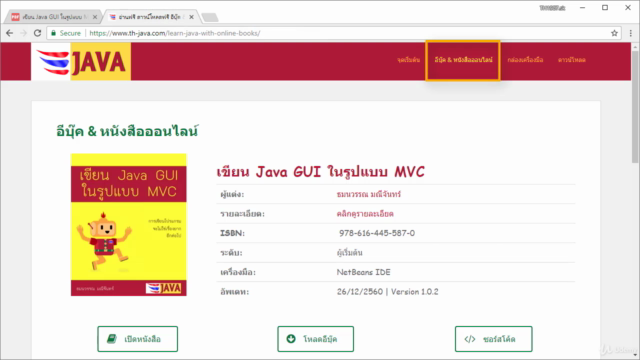Click the book title เขียน Java GUI ในรูปแบบ MVC
640x360 pixels.
click(x=320, y=172)
